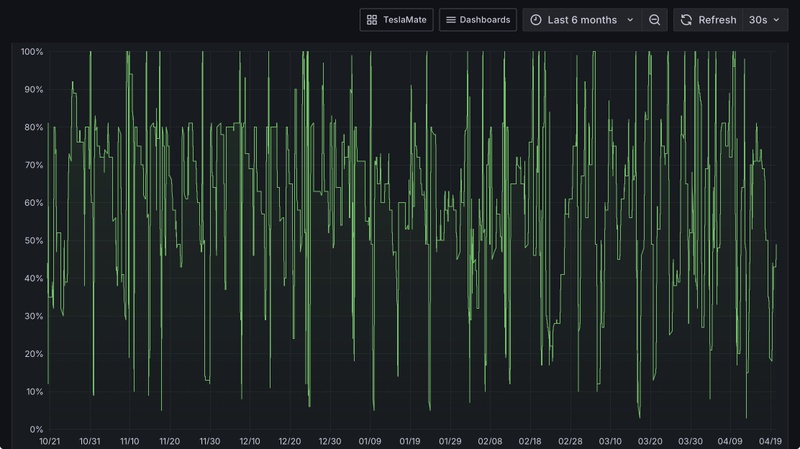The width and height of the screenshot is (800, 449).
Task: Click the 10% y-axis label
Action: click(x=34, y=391)
